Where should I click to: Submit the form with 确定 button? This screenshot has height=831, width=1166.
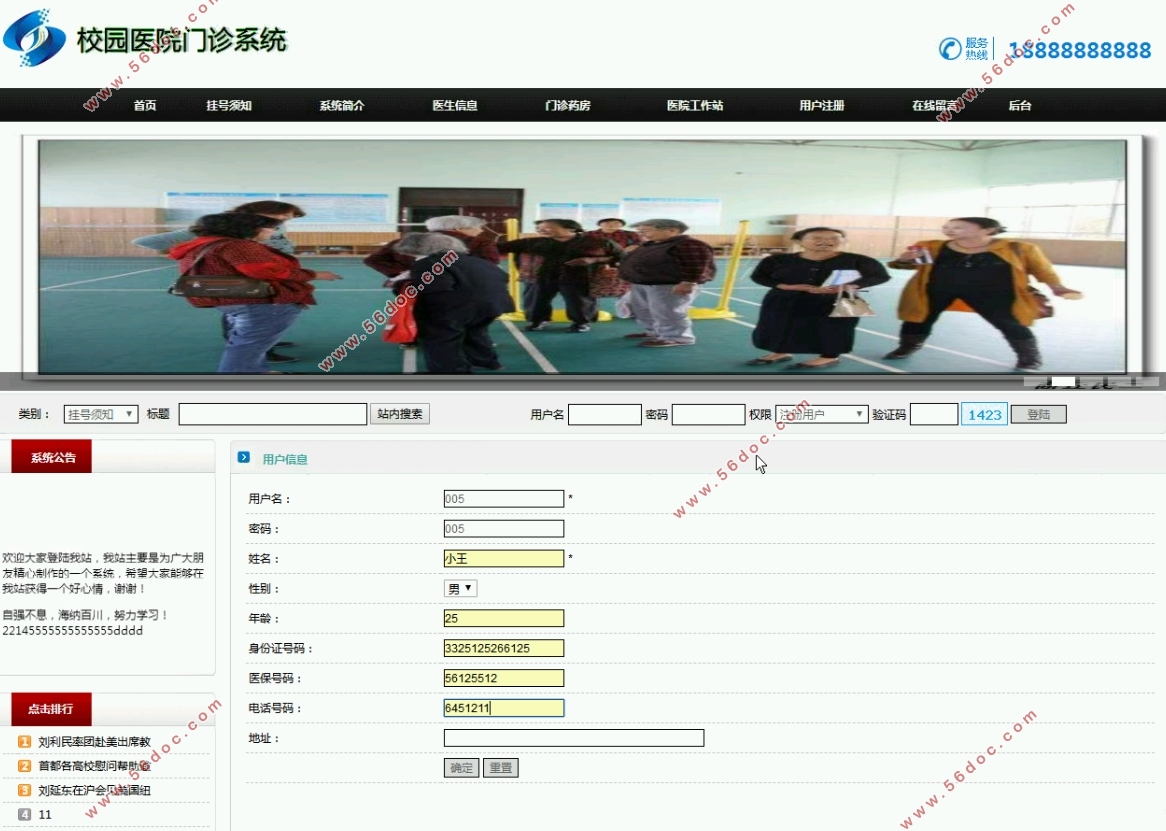click(461, 768)
